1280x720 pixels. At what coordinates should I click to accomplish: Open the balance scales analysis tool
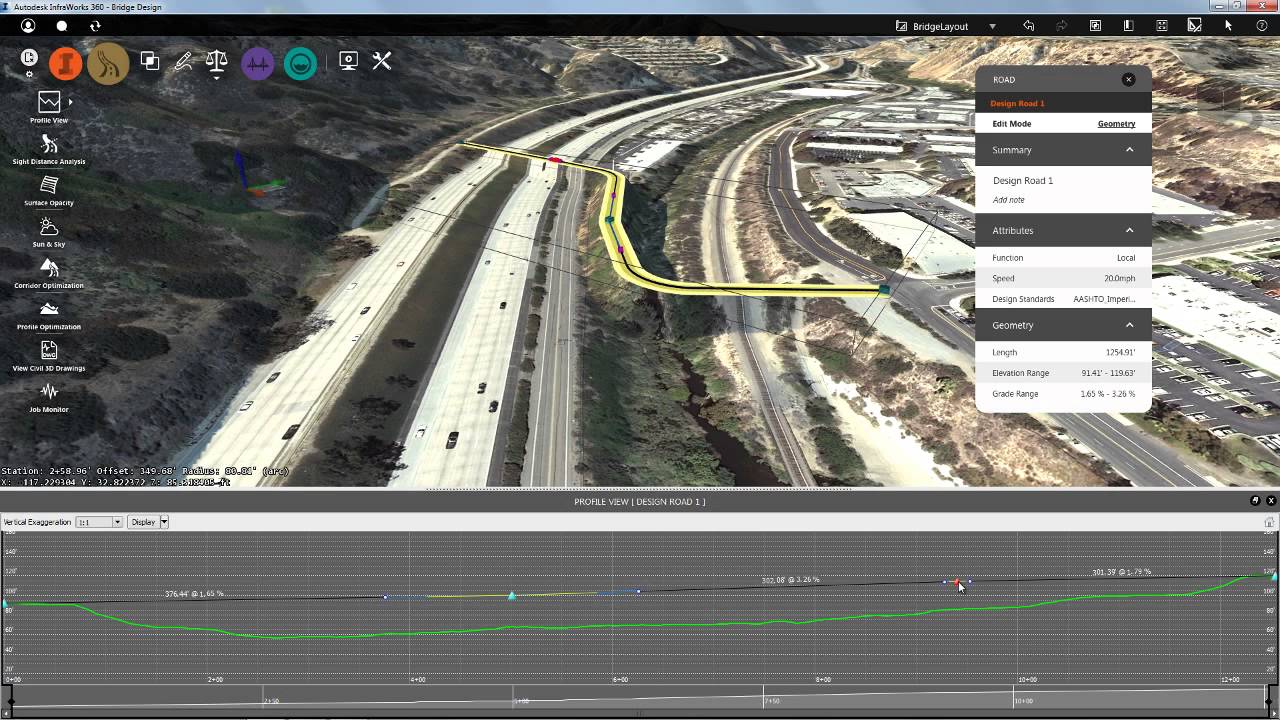216,60
